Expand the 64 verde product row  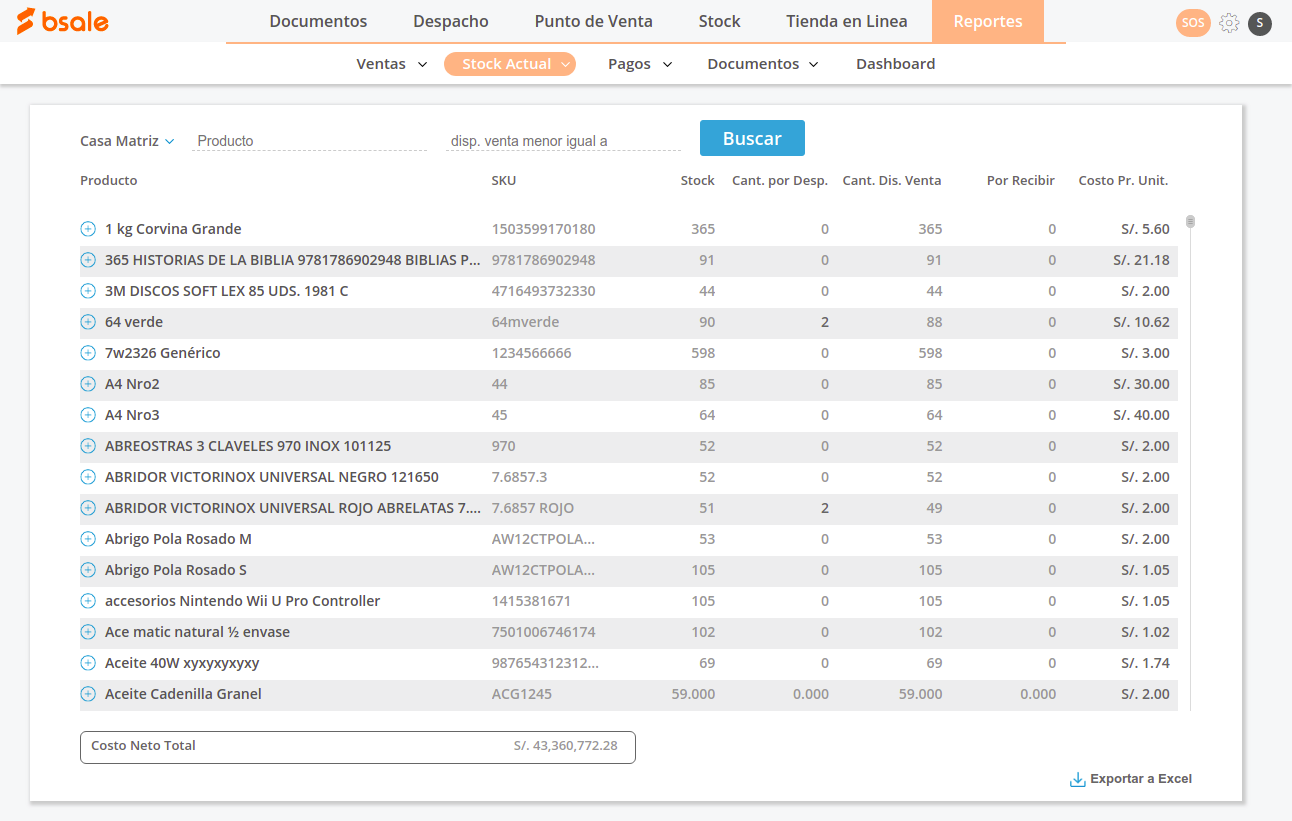point(87,321)
